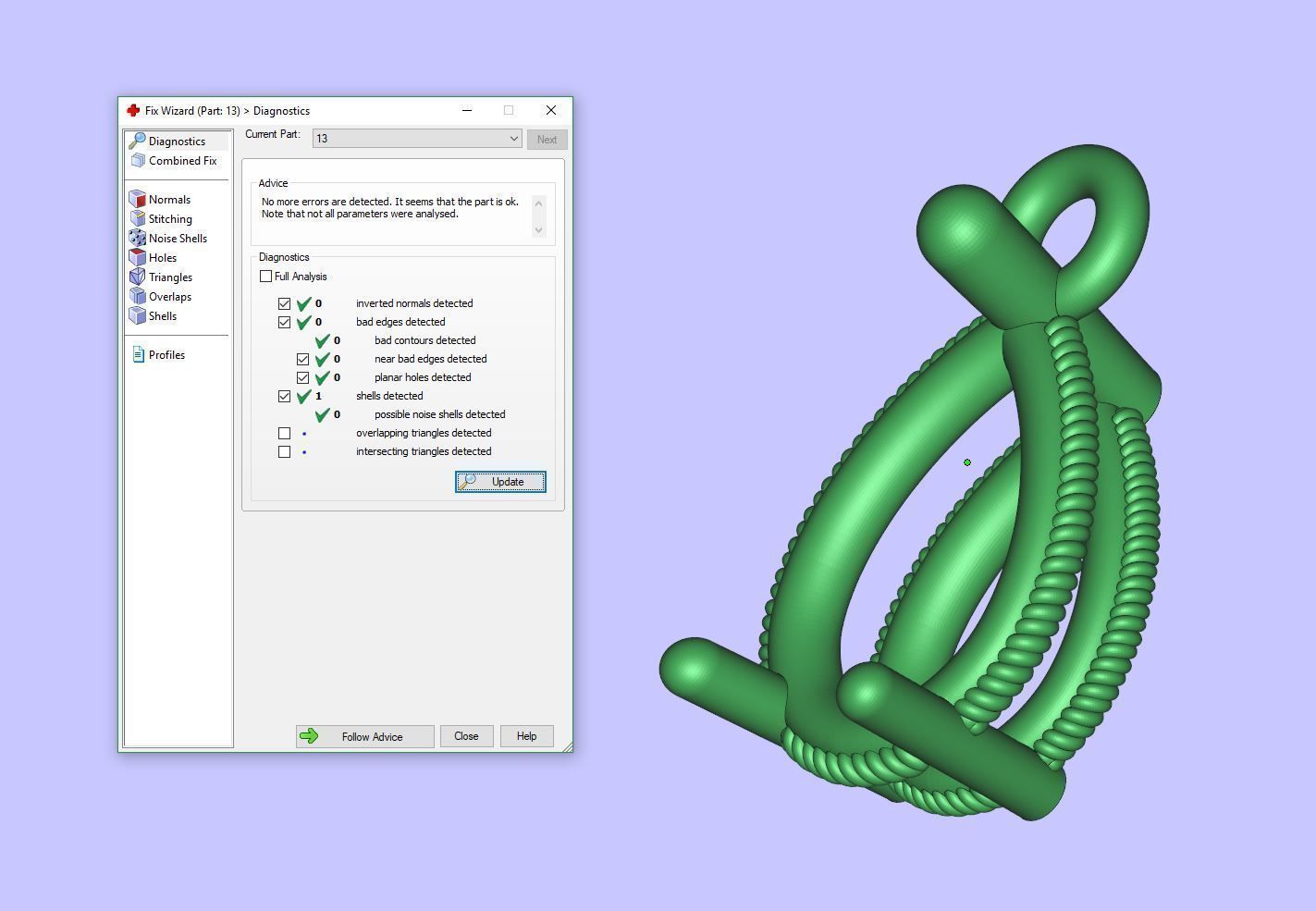
Task: Click the Profiles document icon
Action: pos(139,354)
